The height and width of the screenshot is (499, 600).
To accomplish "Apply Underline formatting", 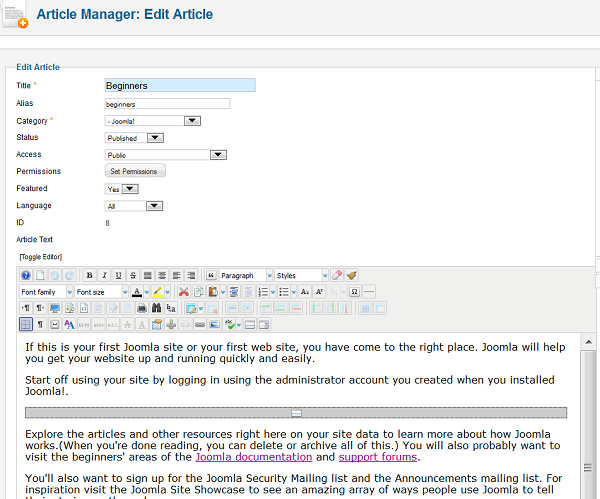I will coord(118,275).
